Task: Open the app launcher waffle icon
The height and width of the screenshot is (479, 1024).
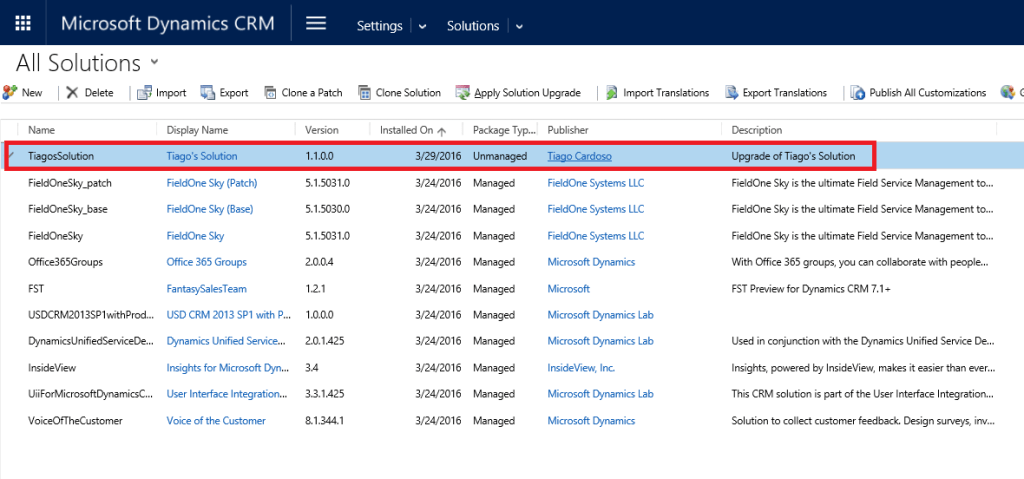Action: tap(23, 23)
